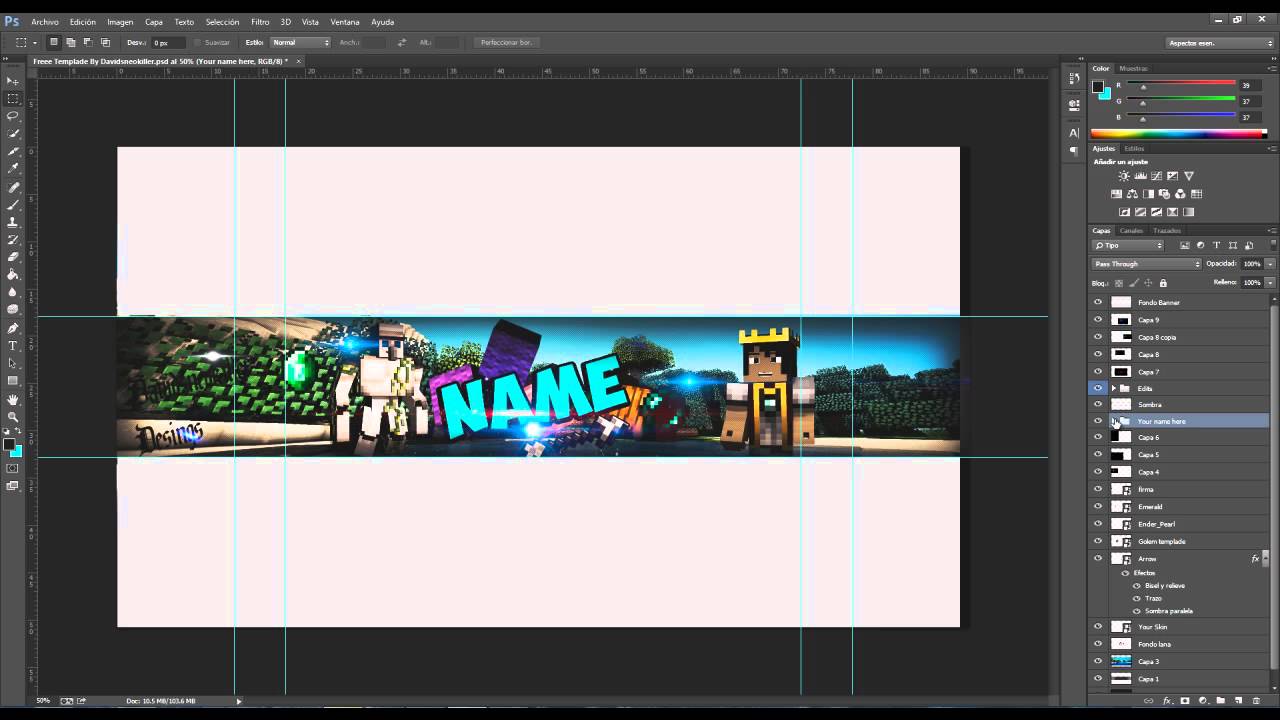Hide the Sombra layer
The width and height of the screenshot is (1280, 720).
click(1098, 404)
